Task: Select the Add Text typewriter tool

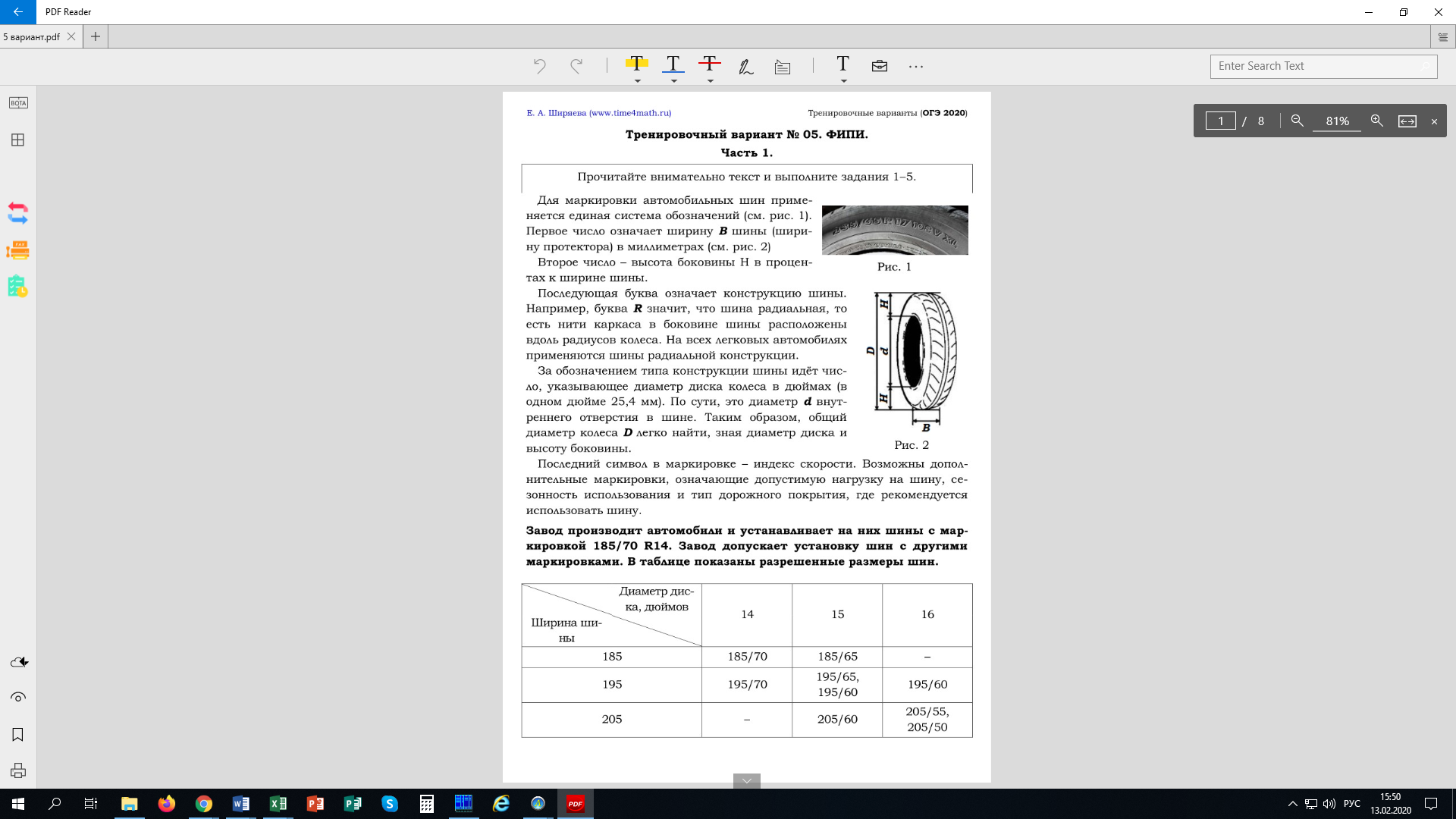Action: click(843, 64)
